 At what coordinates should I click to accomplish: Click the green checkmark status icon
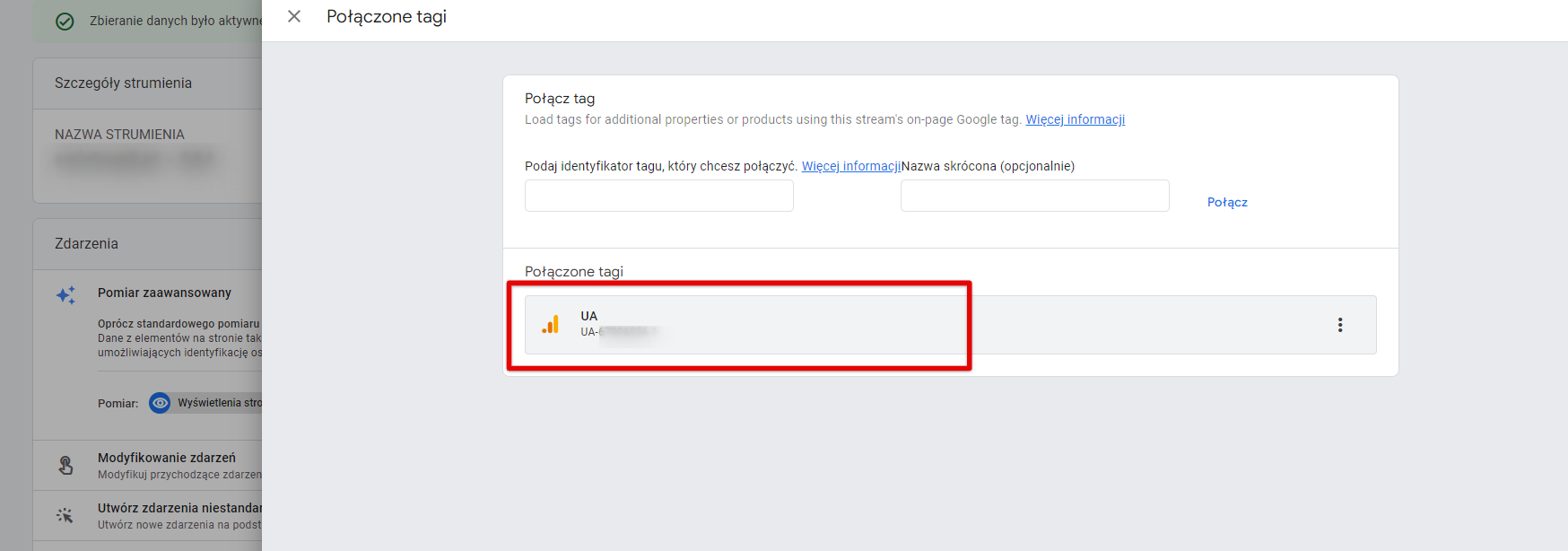click(x=65, y=21)
